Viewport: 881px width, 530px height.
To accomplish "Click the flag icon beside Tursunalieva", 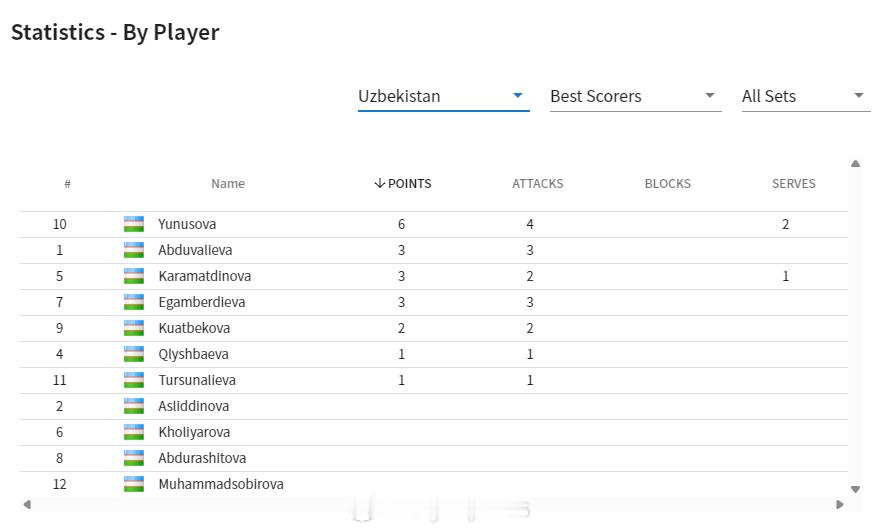I will pyautogui.click(x=133, y=380).
